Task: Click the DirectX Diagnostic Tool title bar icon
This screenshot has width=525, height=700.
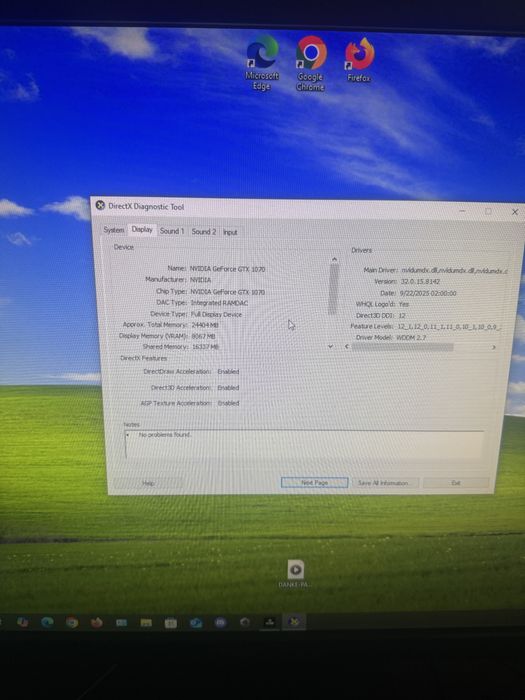Action: 100,205
